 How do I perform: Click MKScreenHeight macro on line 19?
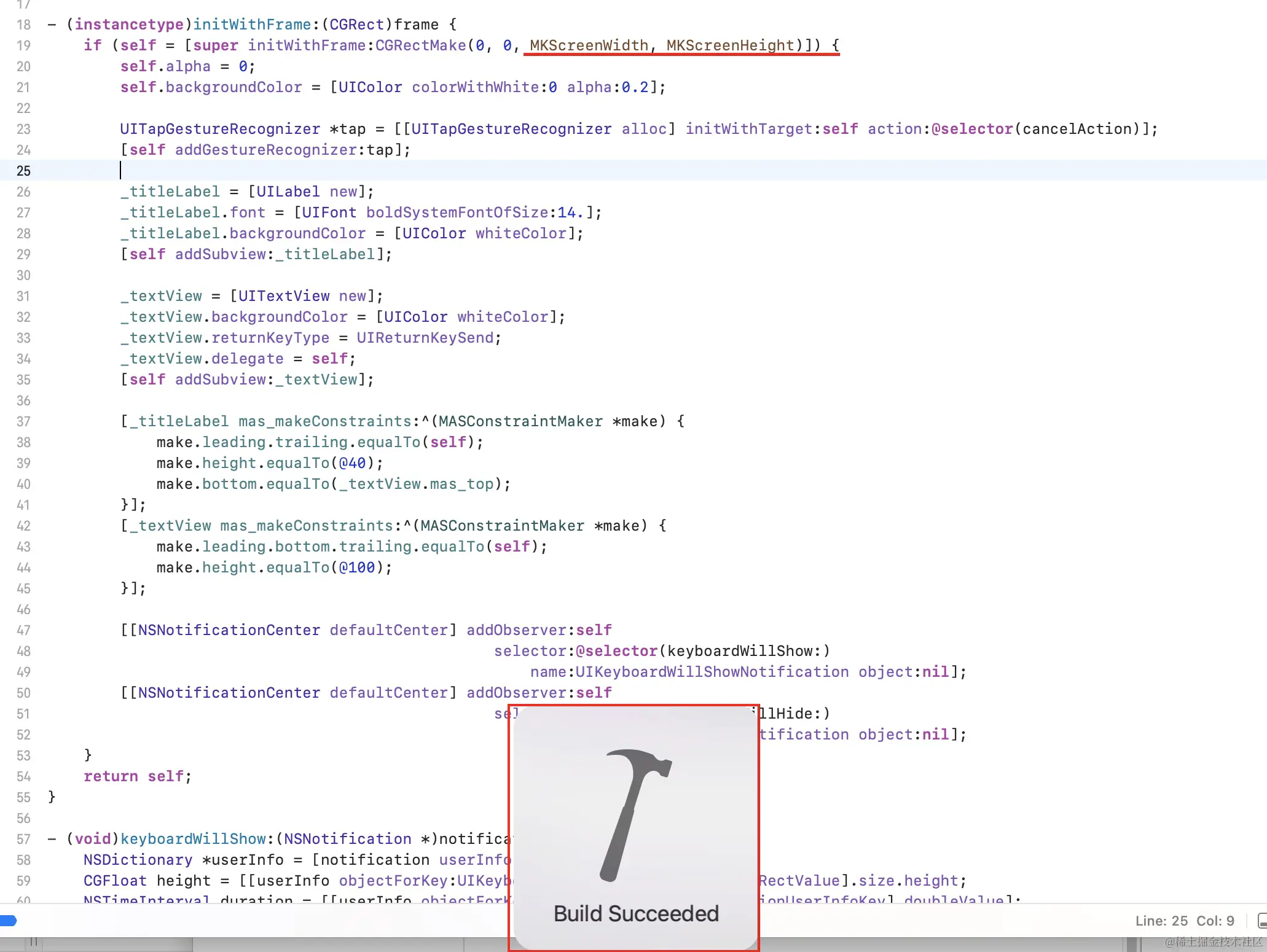point(730,45)
